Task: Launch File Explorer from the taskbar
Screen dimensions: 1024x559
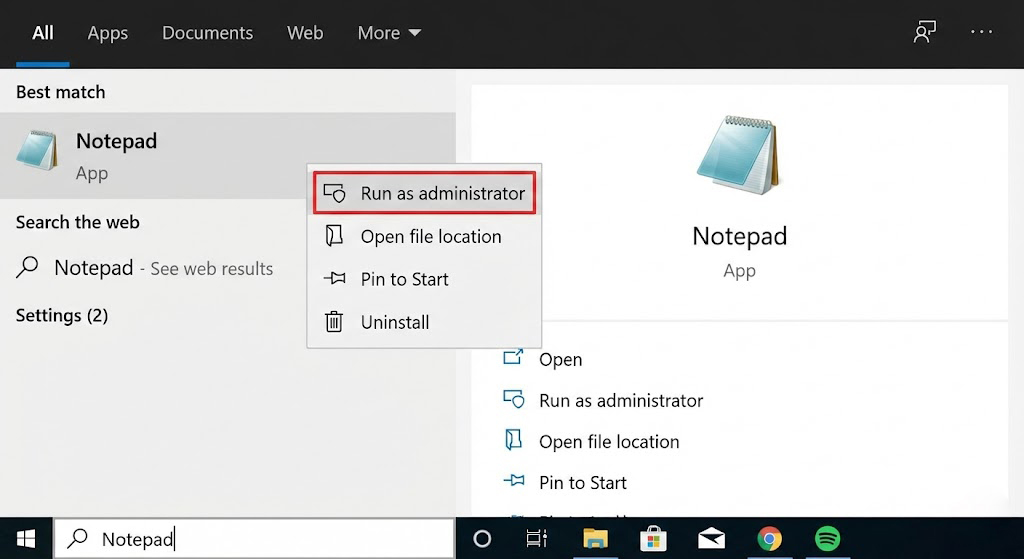Action: (596, 539)
